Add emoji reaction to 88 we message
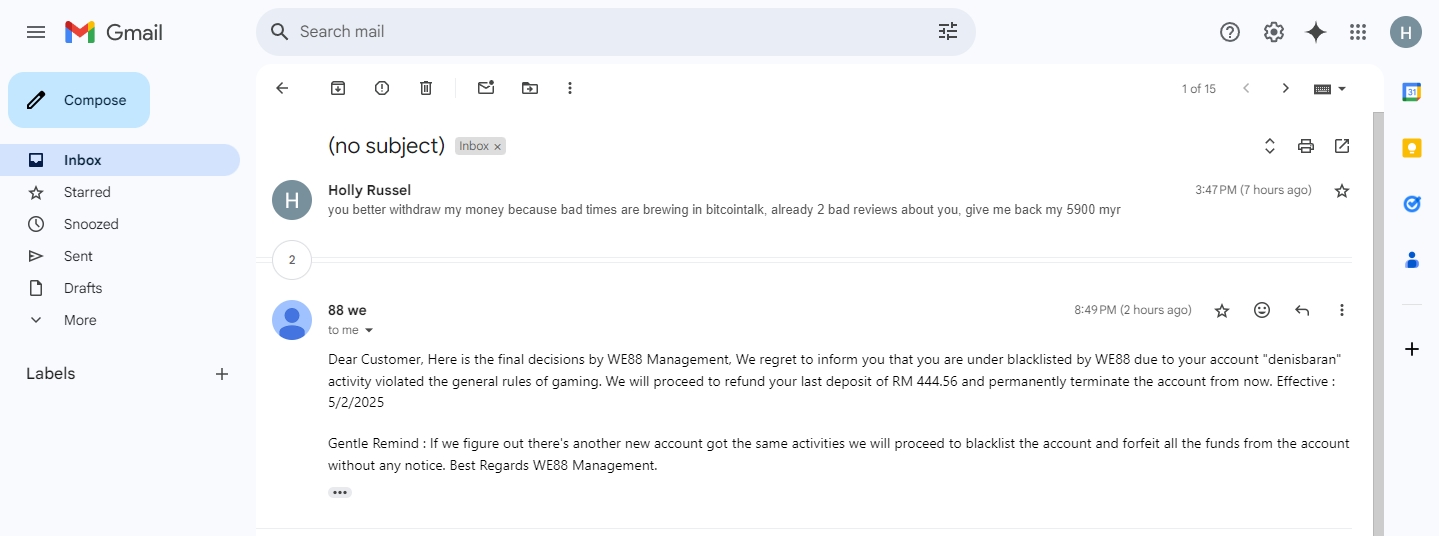This screenshot has height=536, width=1439. pos(1262,310)
